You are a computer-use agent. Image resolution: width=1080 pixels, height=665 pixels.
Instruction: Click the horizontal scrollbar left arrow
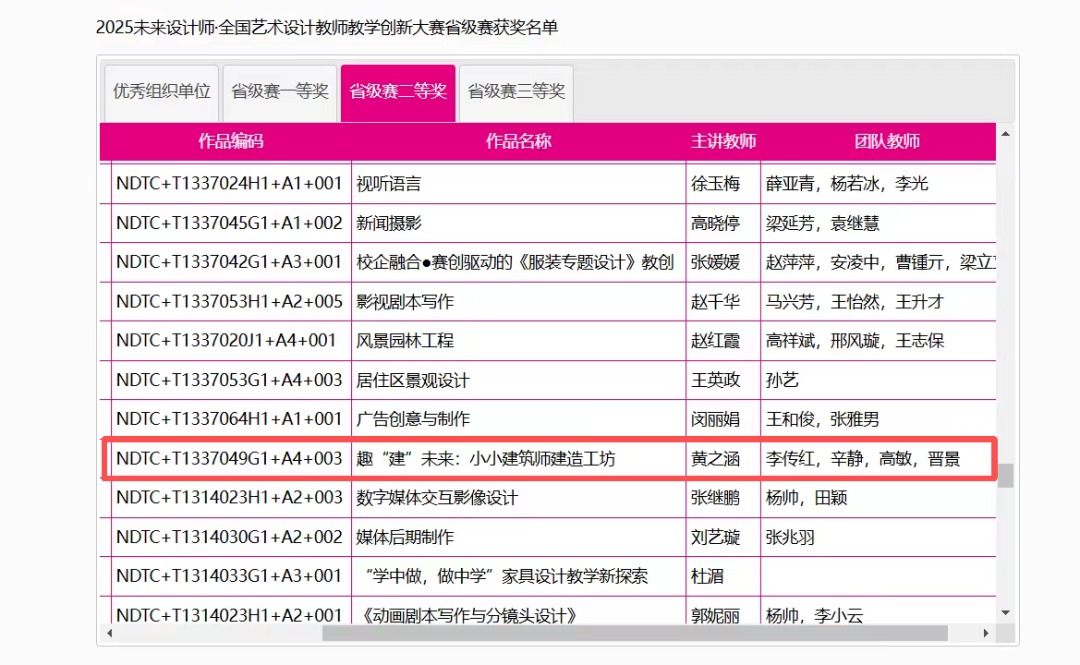point(109,633)
